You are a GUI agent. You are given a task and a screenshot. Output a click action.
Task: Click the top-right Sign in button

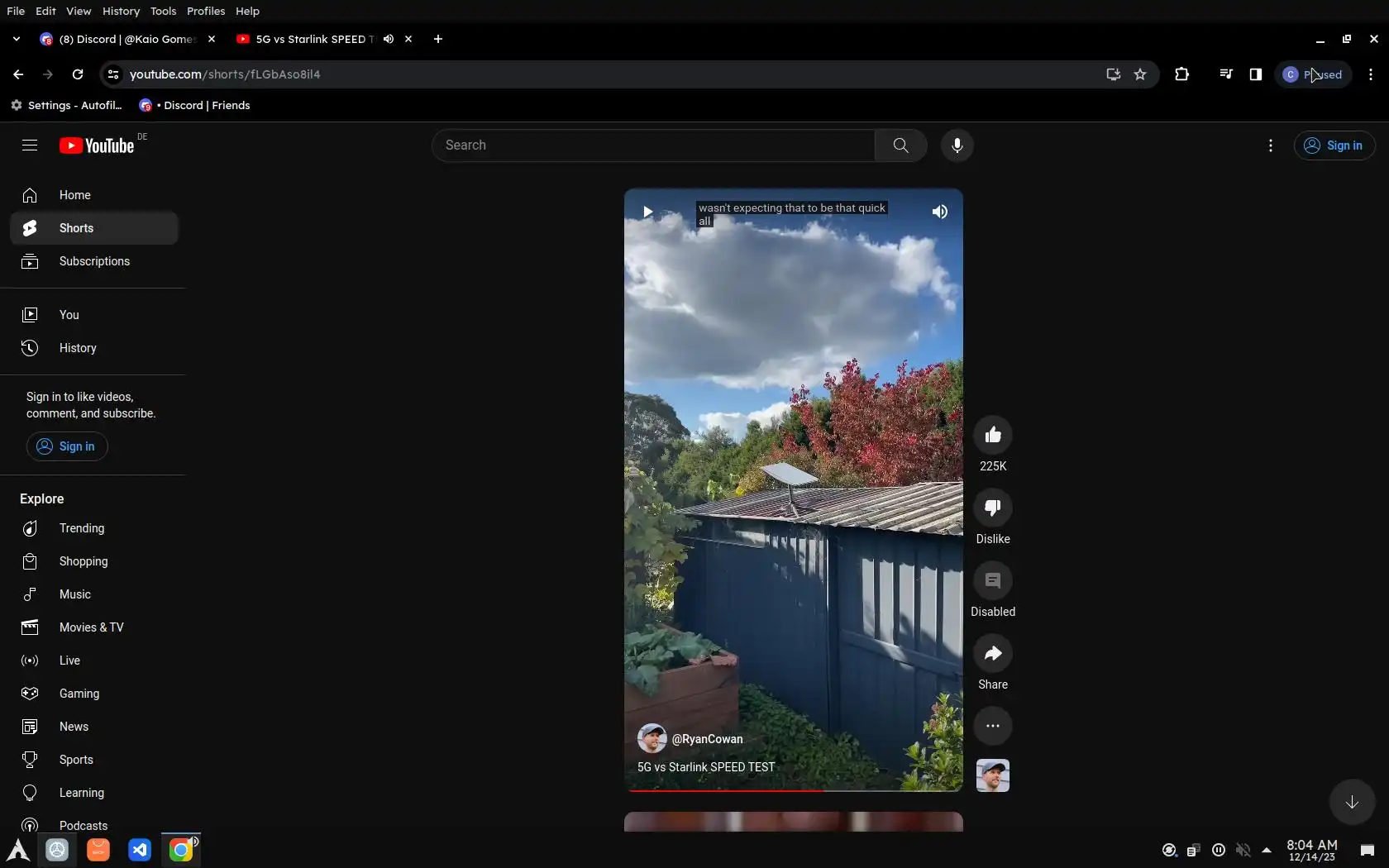(x=1334, y=145)
